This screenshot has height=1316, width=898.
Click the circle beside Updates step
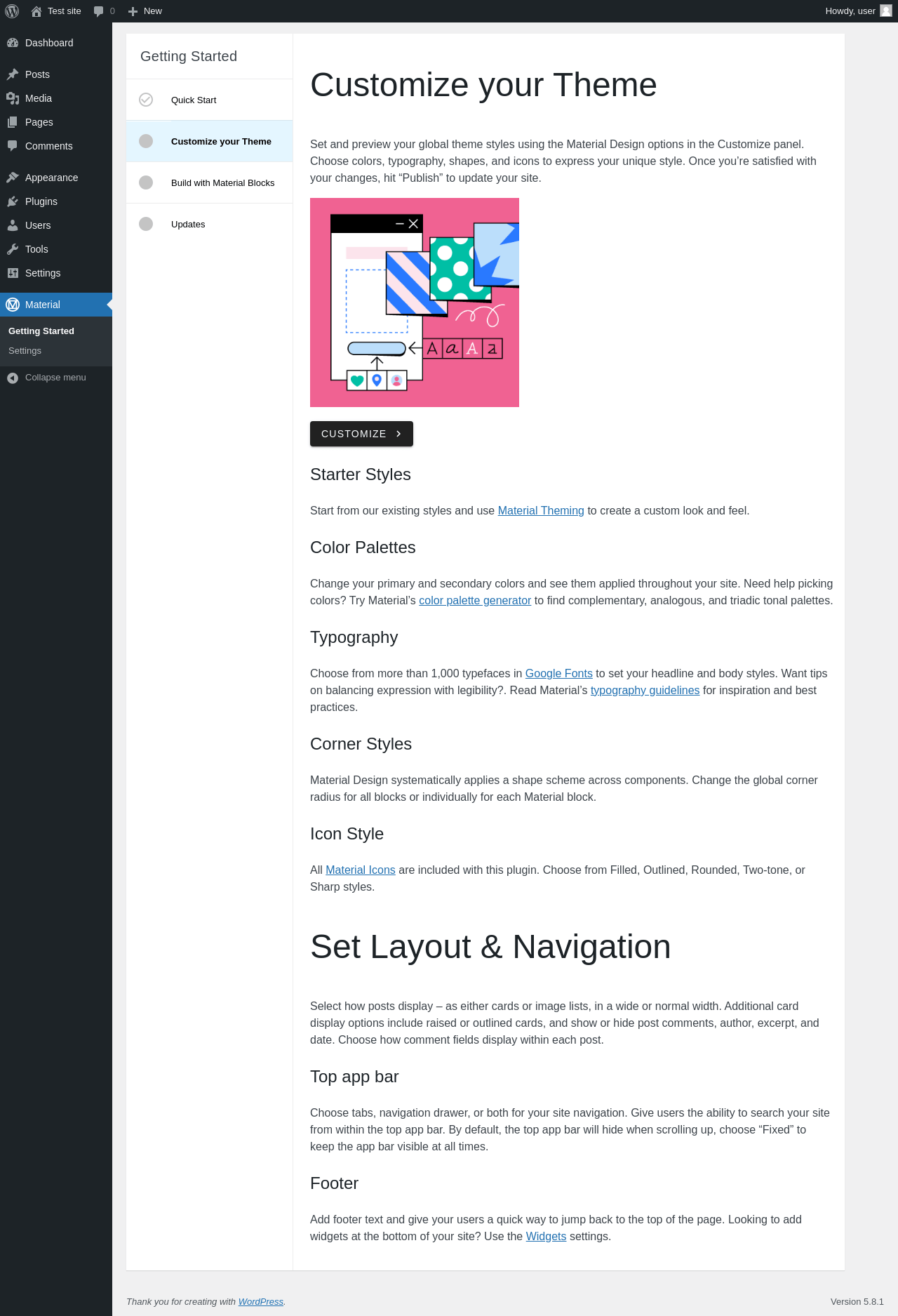(x=146, y=224)
